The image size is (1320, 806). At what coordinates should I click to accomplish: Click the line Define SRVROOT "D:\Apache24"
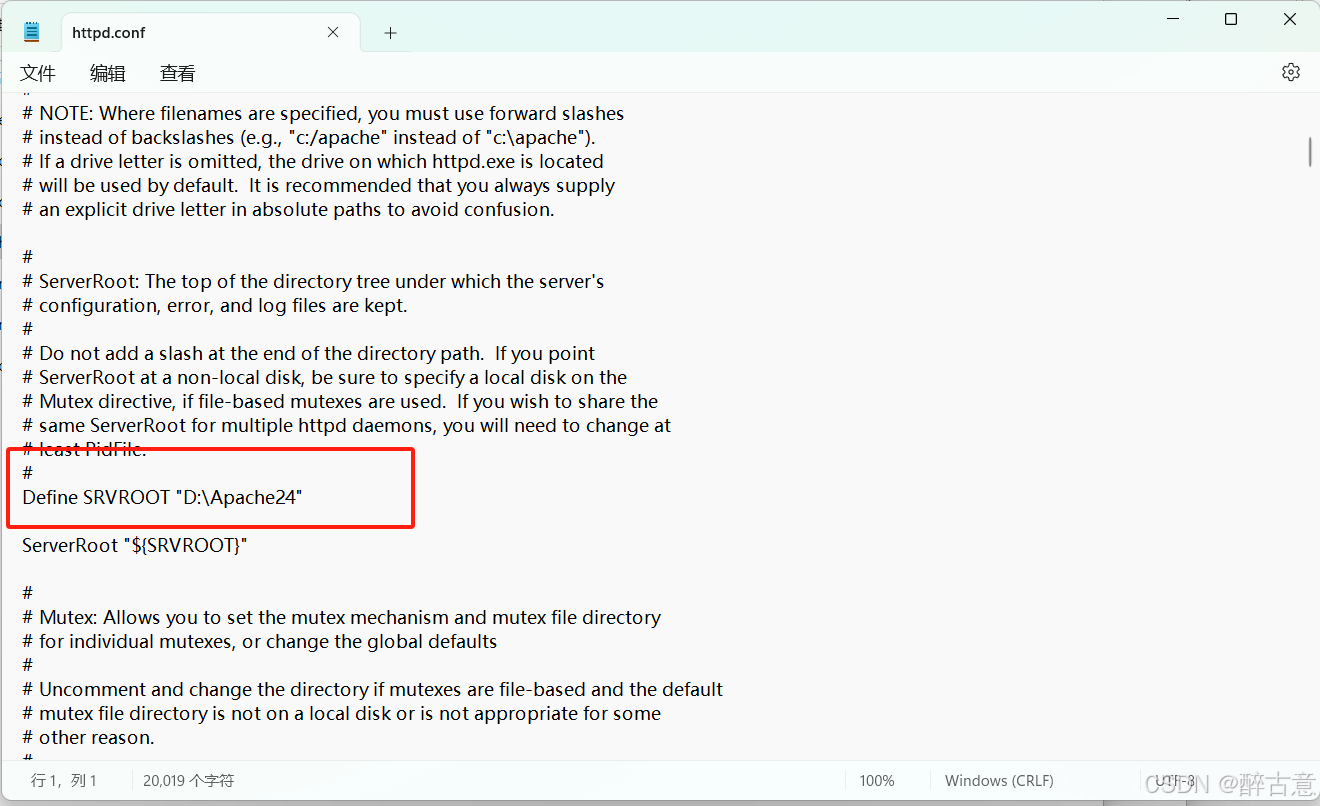click(162, 497)
